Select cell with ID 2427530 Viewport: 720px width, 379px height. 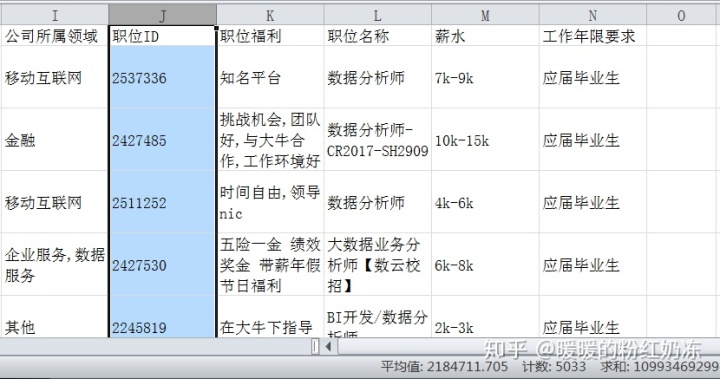pos(162,265)
